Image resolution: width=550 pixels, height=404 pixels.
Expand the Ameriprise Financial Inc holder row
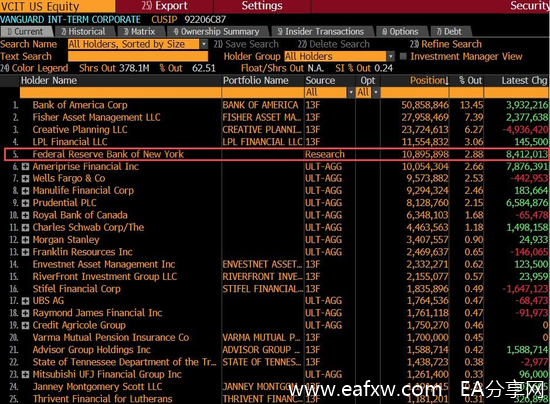(25, 167)
